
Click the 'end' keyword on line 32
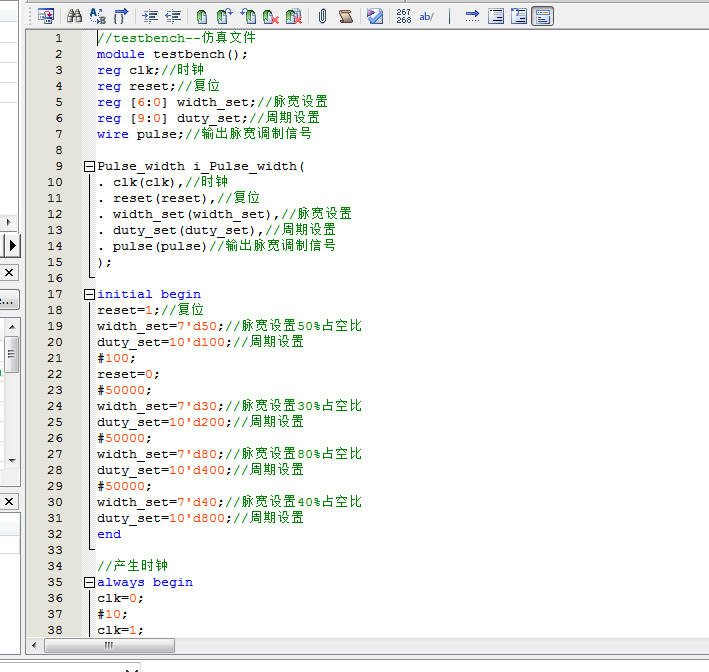click(109, 535)
